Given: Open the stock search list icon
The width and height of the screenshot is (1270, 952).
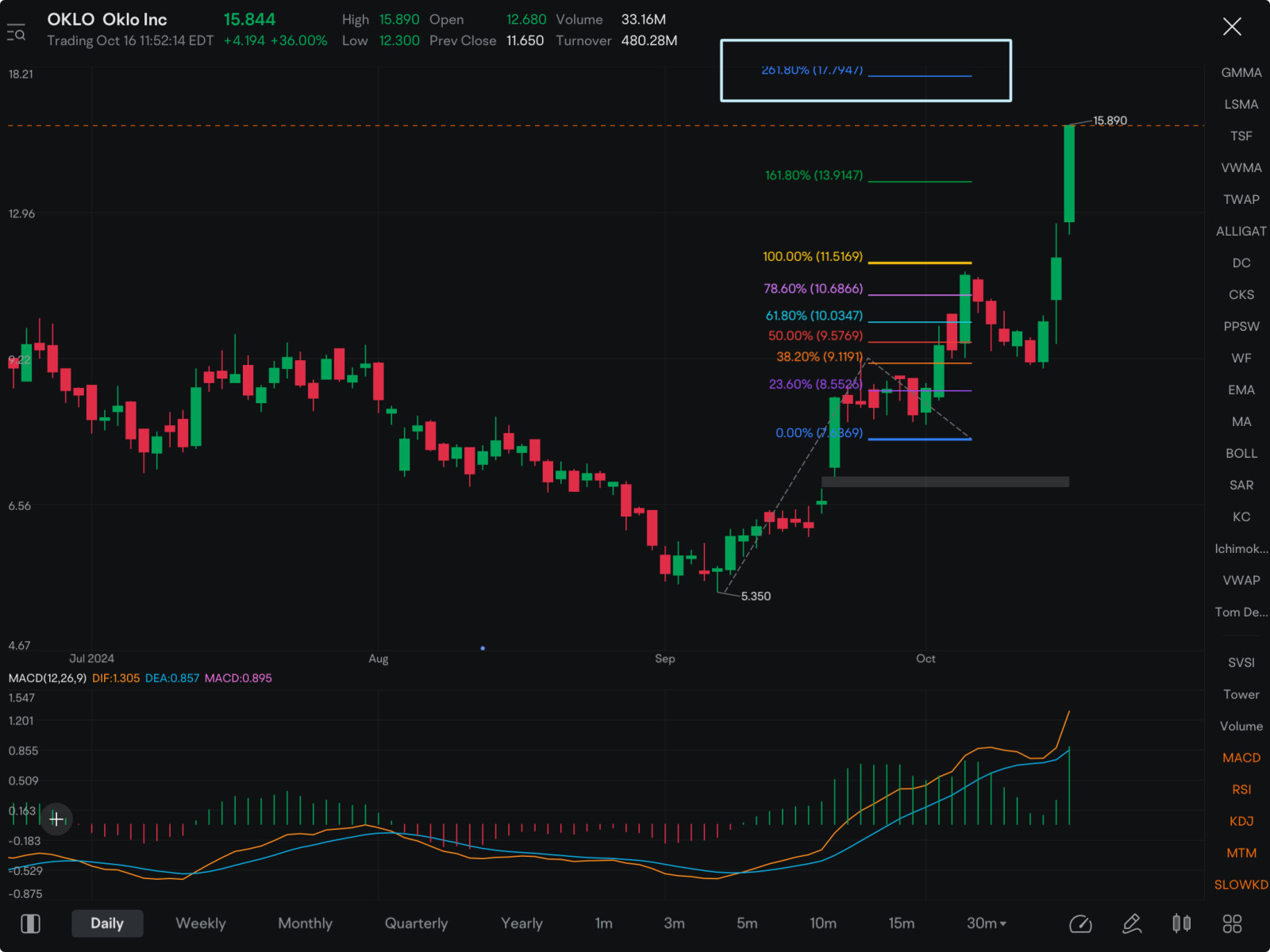Looking at the screenshot, I should coord(16,32).
